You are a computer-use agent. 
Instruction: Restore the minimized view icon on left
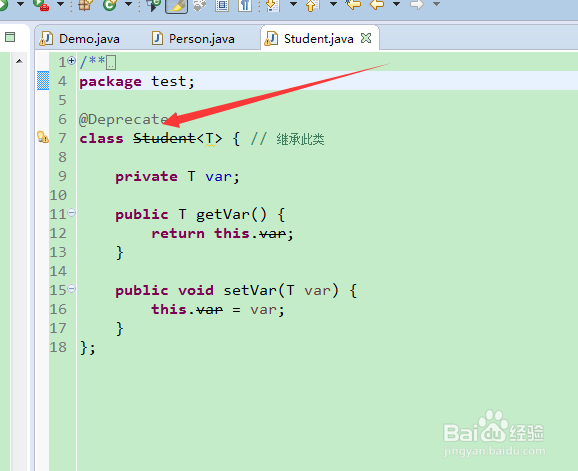10,37
